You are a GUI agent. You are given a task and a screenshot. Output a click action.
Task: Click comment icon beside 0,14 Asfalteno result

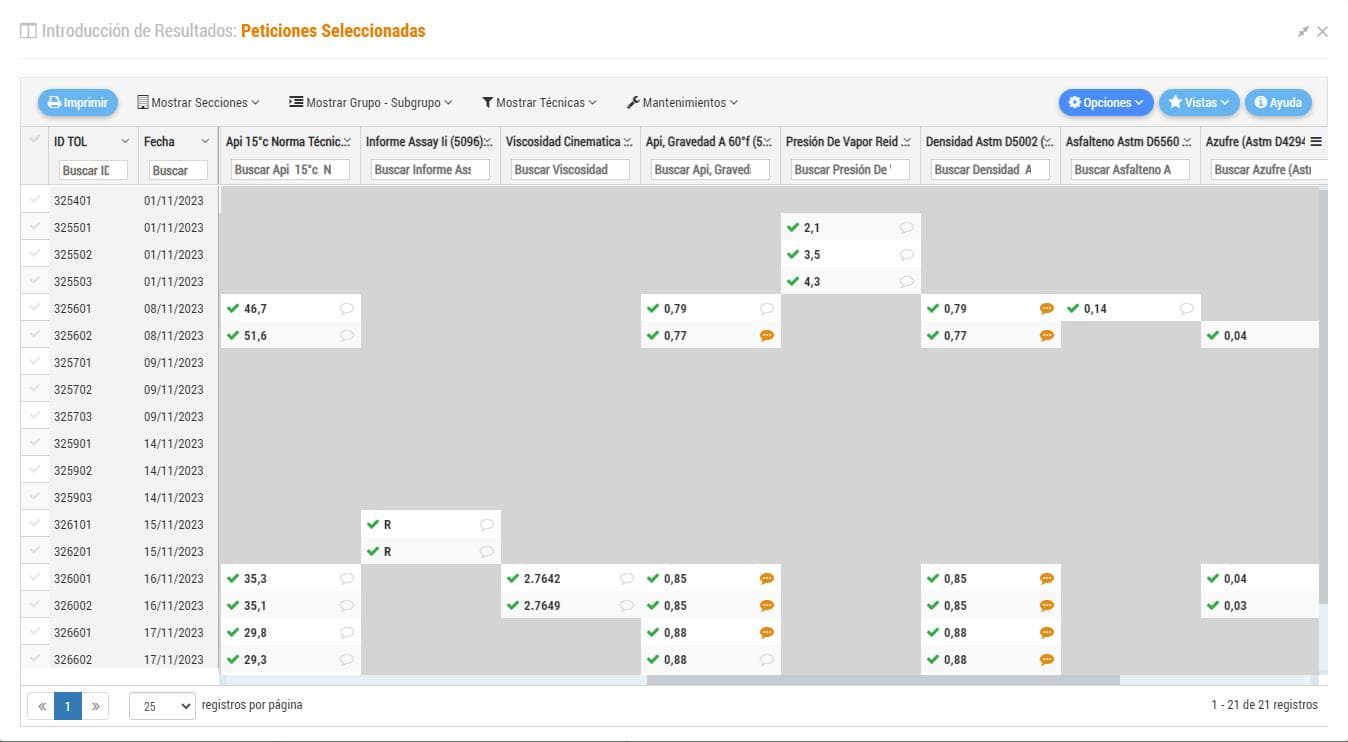tap(1186, 309)
